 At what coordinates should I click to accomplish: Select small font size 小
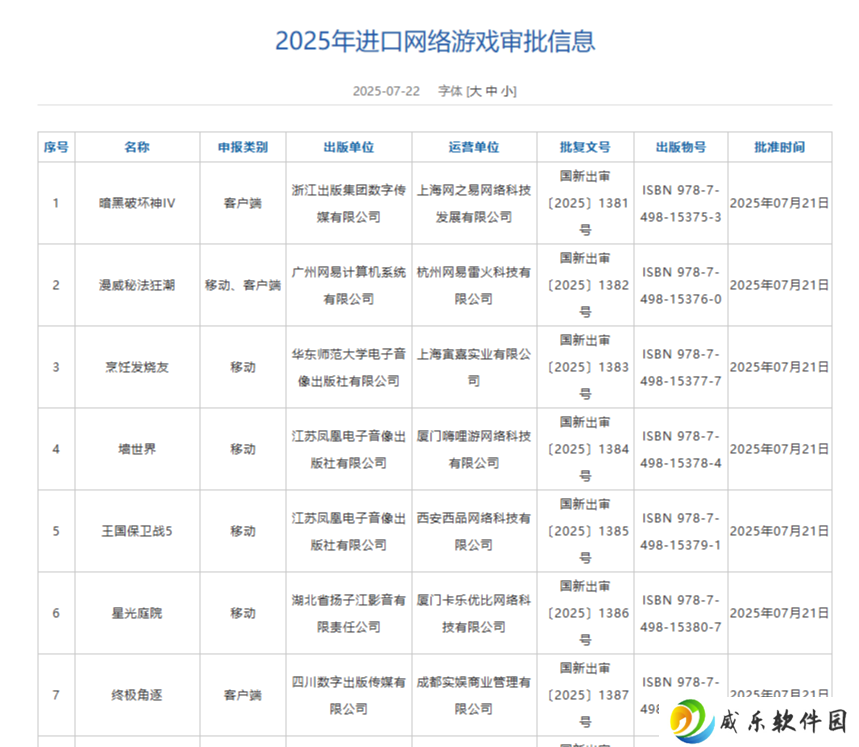(x=507, y=91)
